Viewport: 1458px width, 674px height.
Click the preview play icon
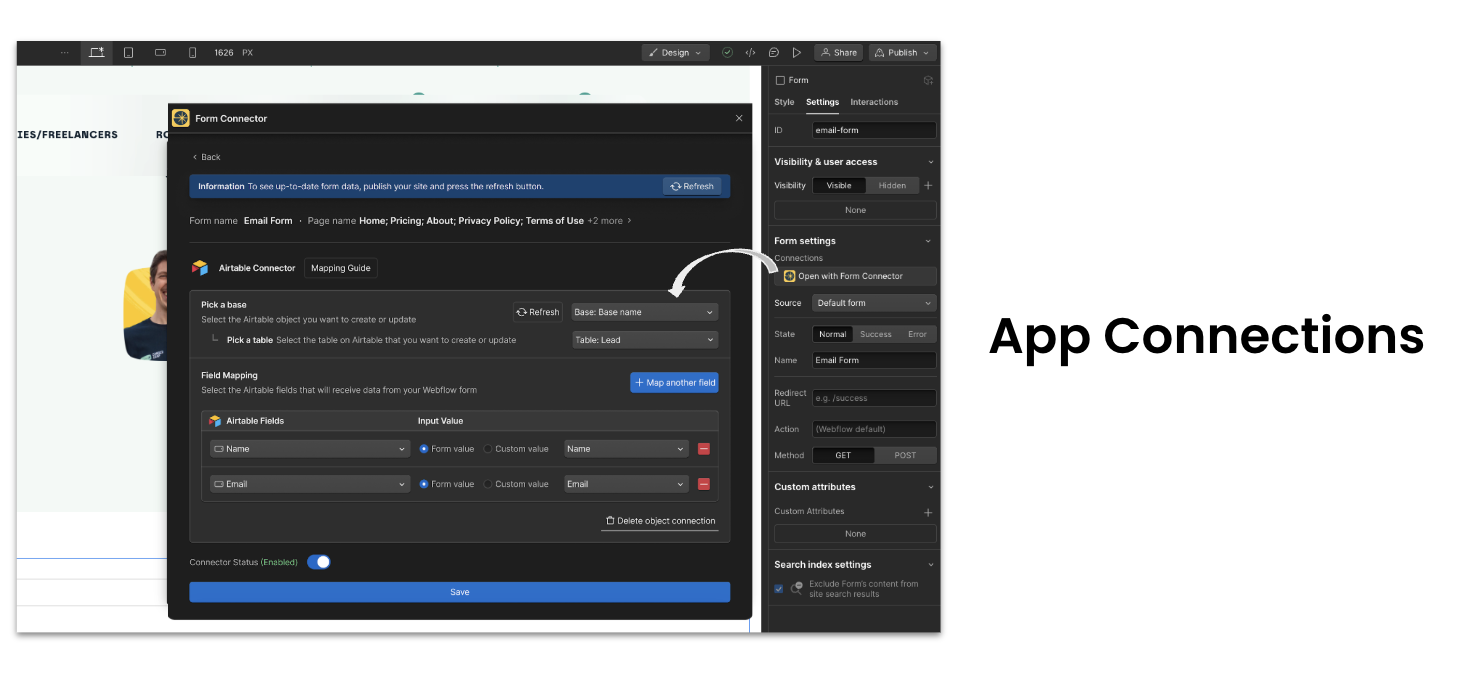pos(797,52)
